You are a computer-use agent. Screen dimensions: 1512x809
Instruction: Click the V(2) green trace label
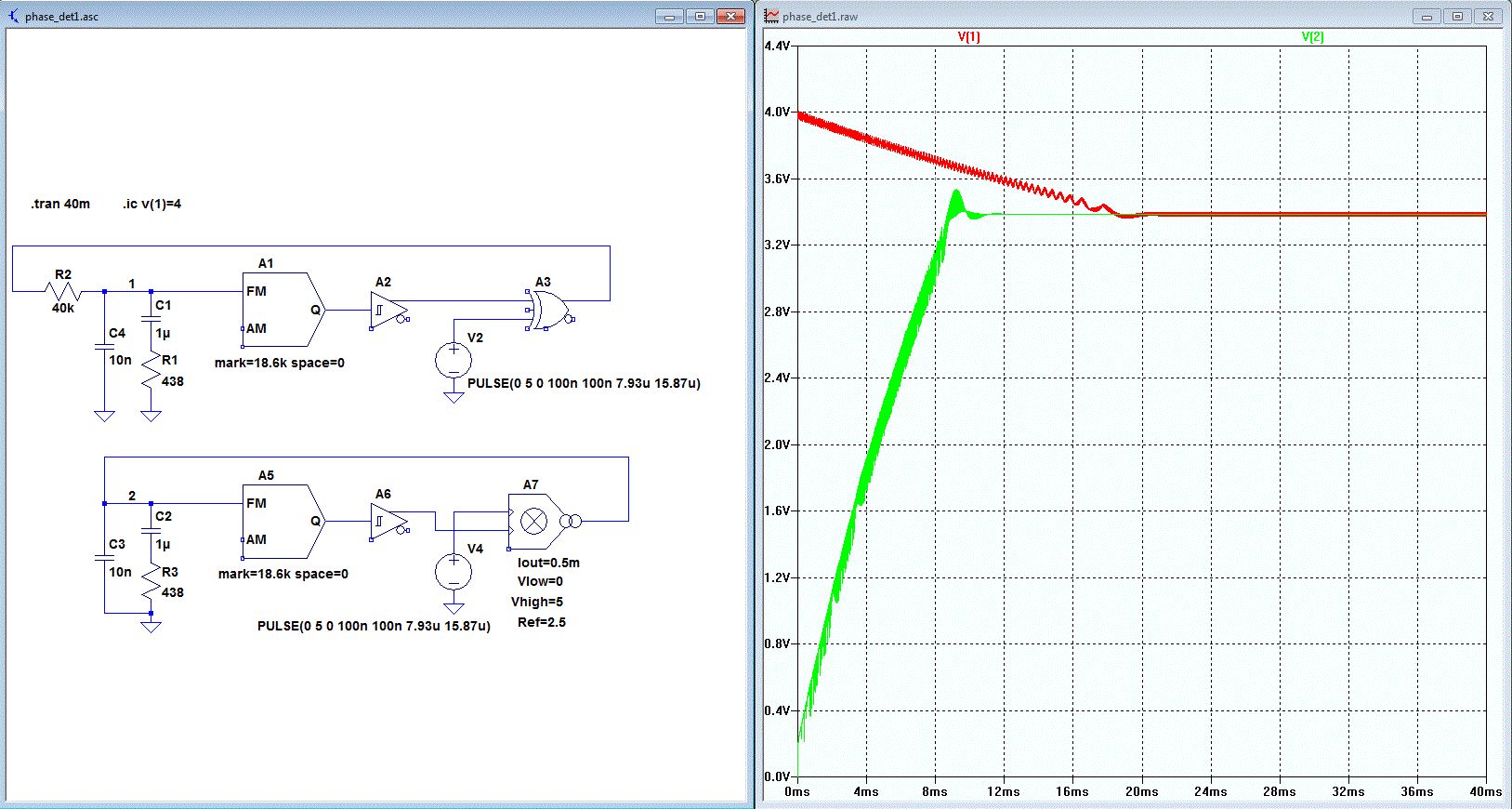pos(1312,37)
